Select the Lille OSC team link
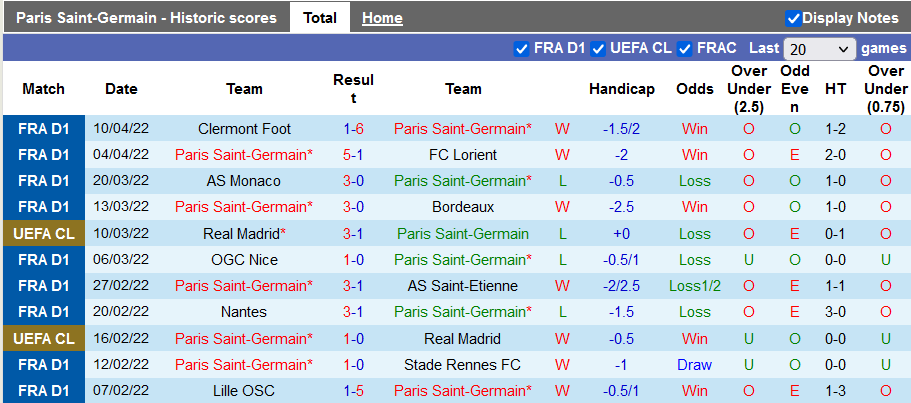 (245, 391)
